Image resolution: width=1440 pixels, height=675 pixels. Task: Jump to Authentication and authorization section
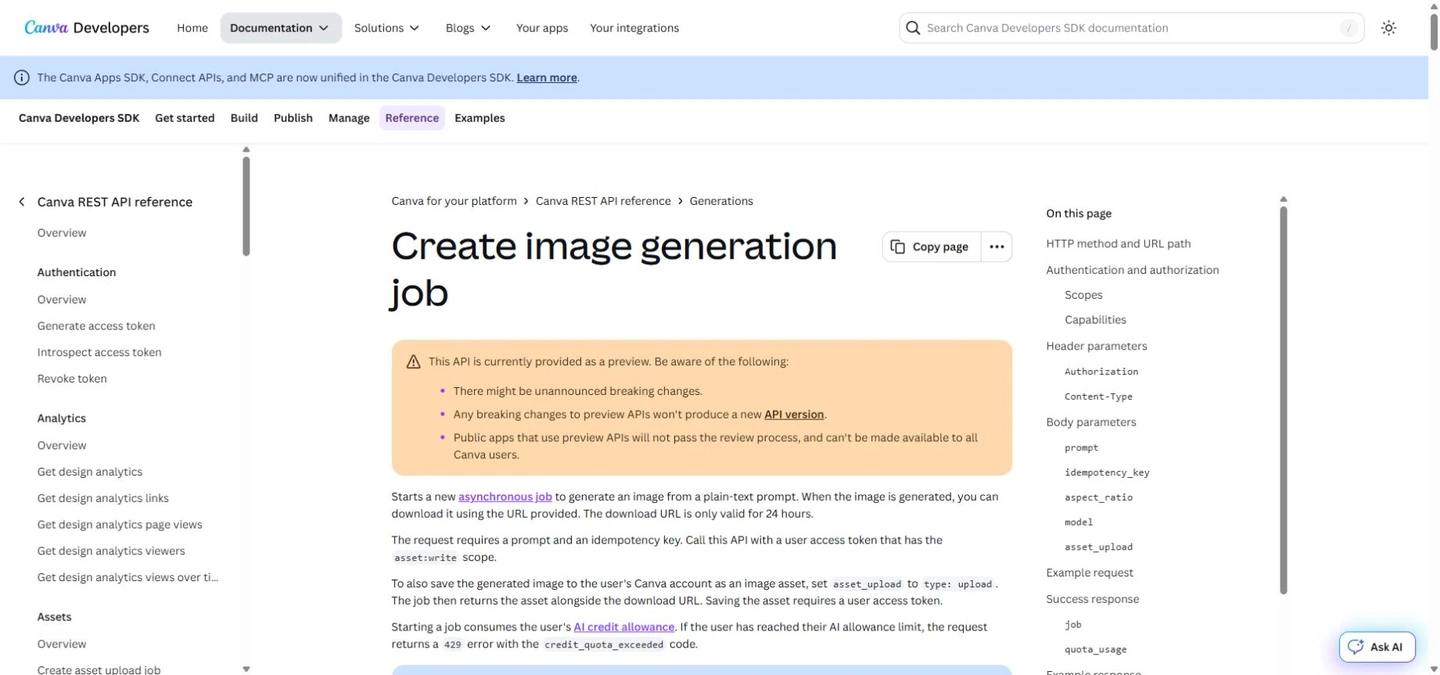click(x=1132, y=270)
